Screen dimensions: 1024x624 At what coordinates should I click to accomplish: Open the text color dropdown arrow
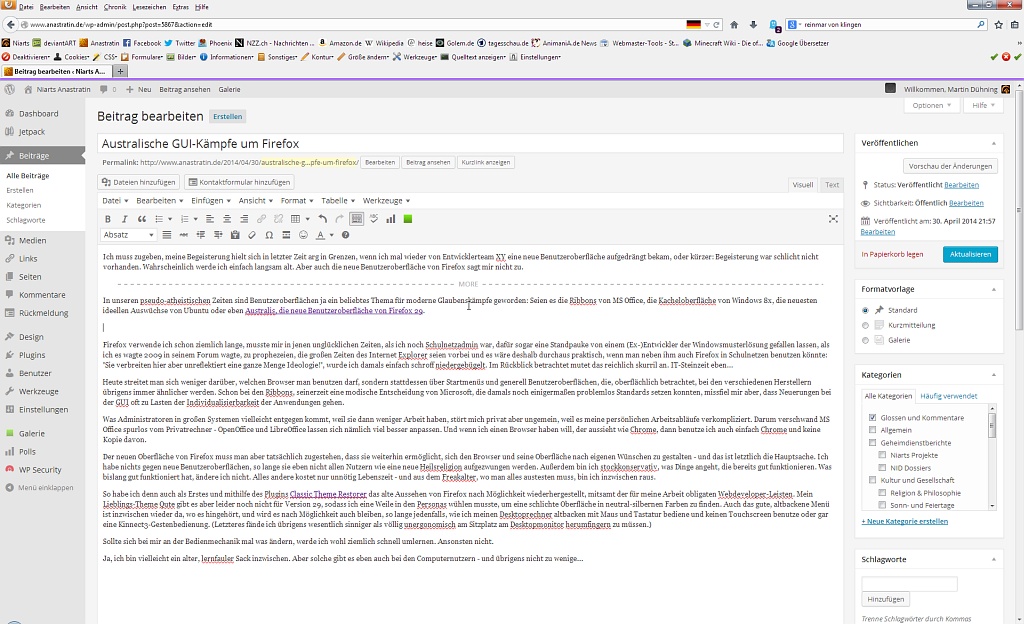pyautogui.click(x=332, y=235)
